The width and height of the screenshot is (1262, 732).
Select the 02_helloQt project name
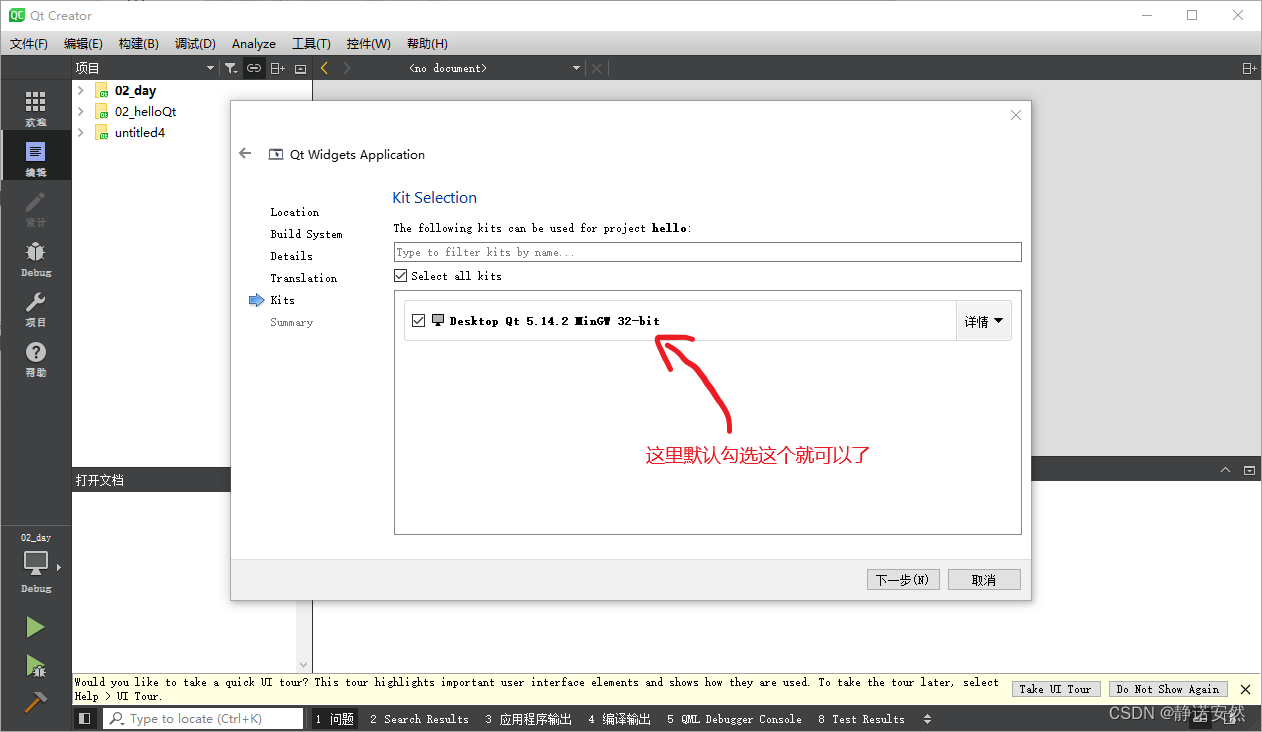coord(146,112)
